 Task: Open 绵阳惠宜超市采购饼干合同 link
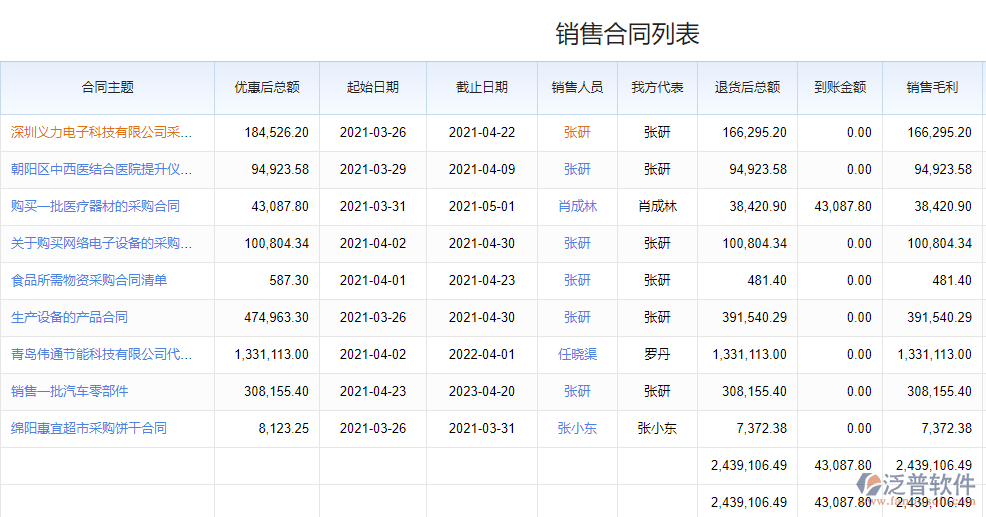(89, 428)
